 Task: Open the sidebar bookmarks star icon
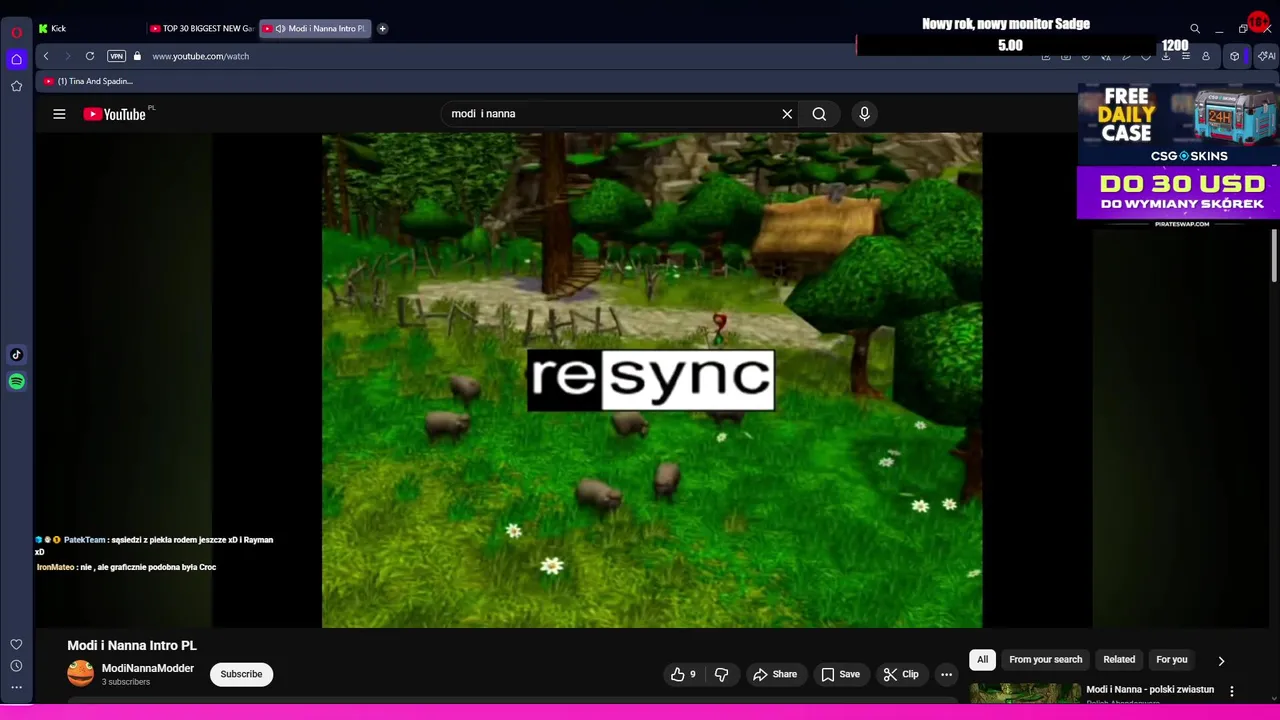click(x=16, y=86)
